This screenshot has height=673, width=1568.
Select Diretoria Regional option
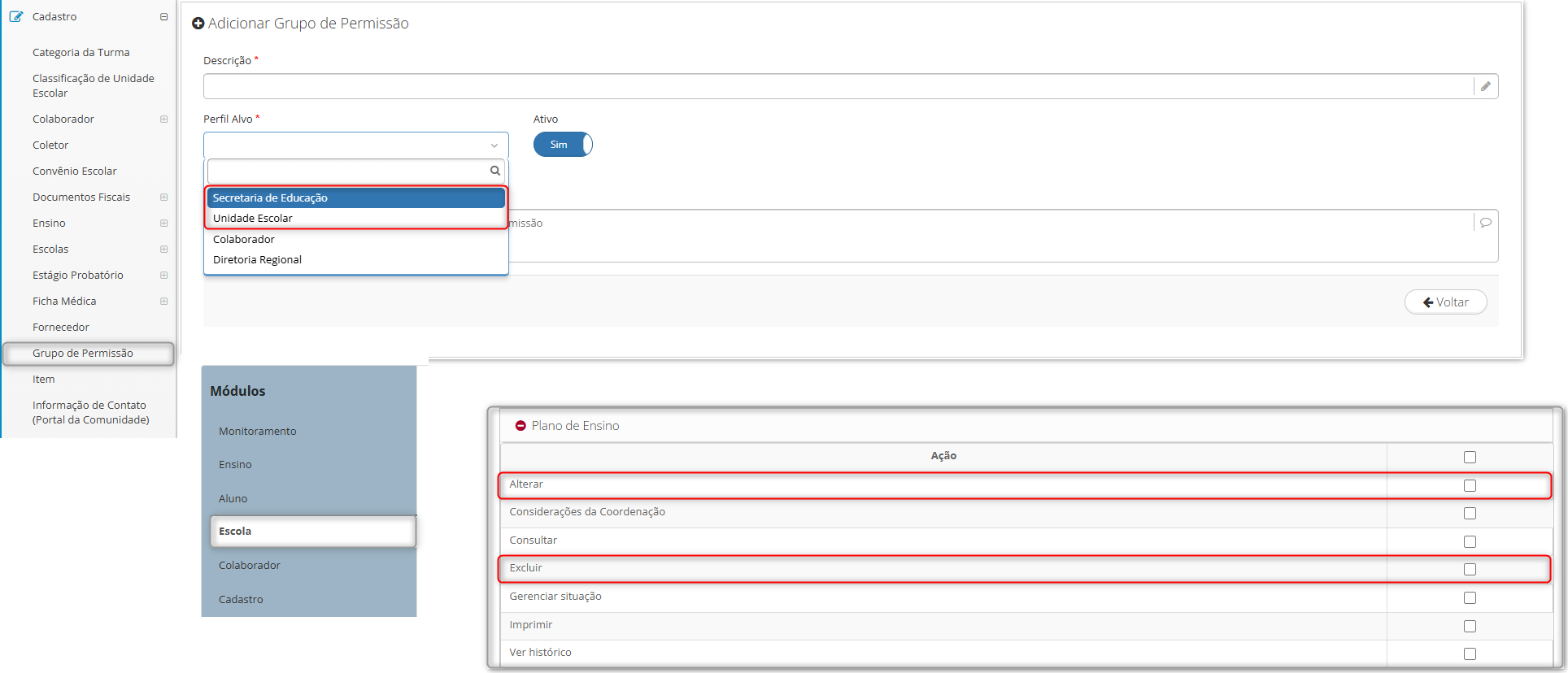pyautogui.click(x=356, y=259)
